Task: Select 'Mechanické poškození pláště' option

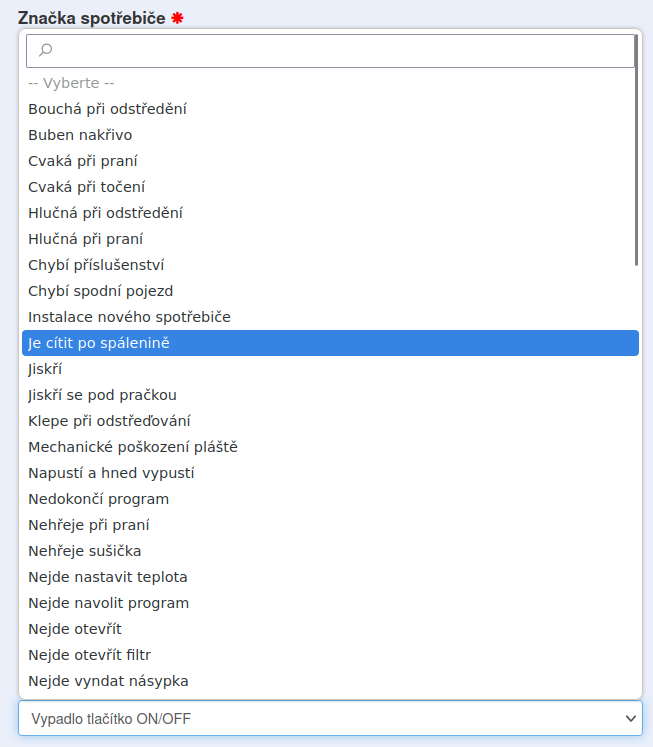Action: click(132, 447)
